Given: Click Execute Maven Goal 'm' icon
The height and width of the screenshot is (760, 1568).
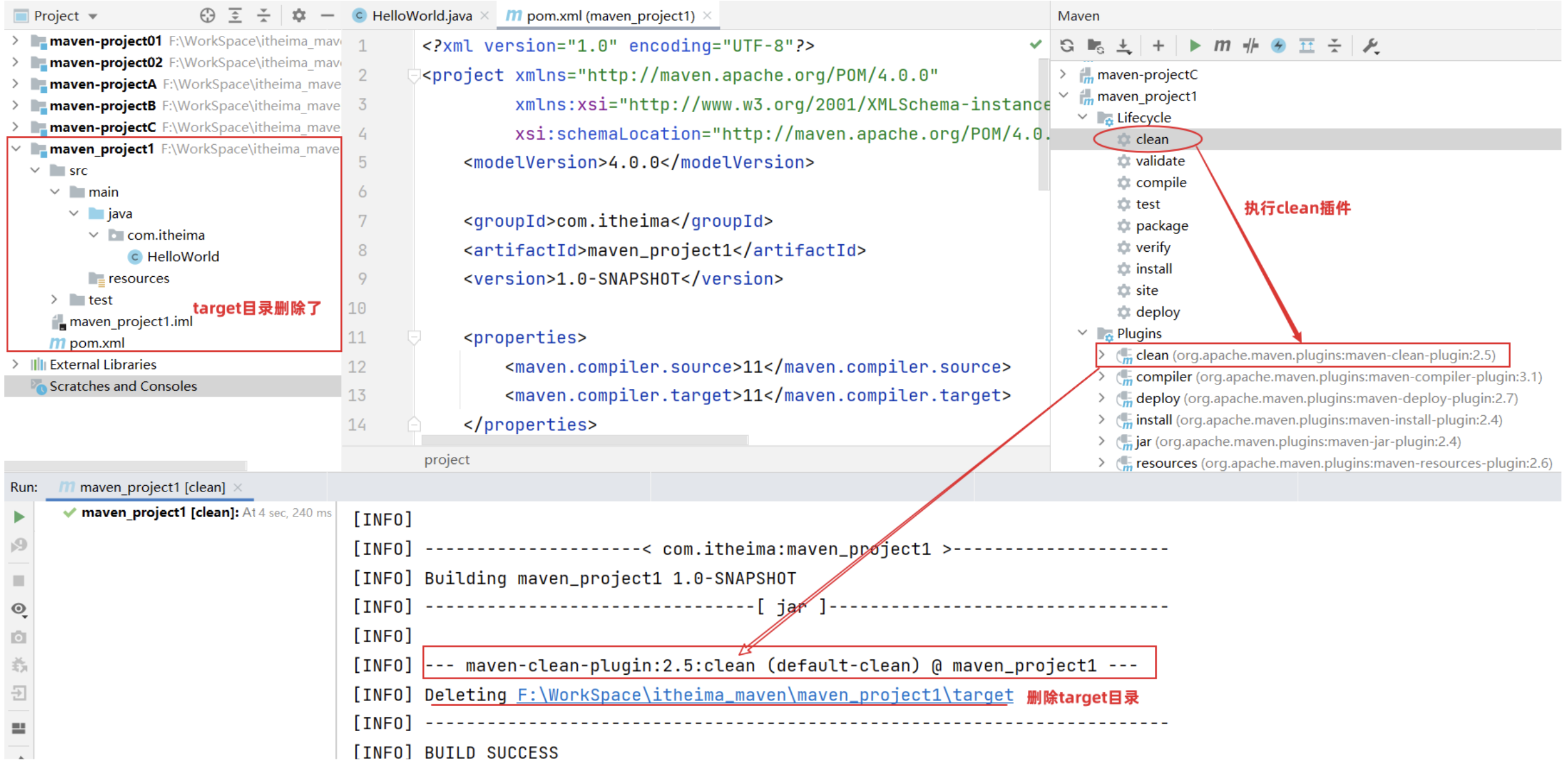Looking at the screenshot, I should 1222,45.
